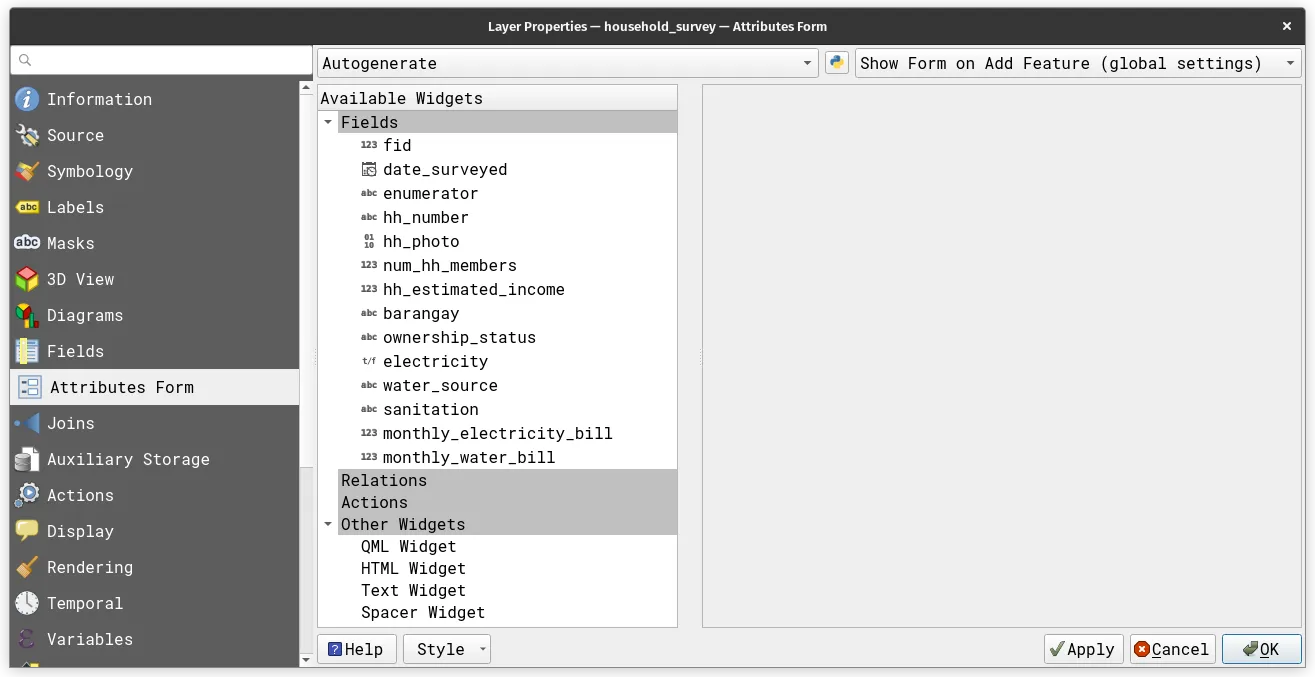Select the Temporal panel icon
The height and width of the screenshot is (677, 1315).
click(28, 603)
